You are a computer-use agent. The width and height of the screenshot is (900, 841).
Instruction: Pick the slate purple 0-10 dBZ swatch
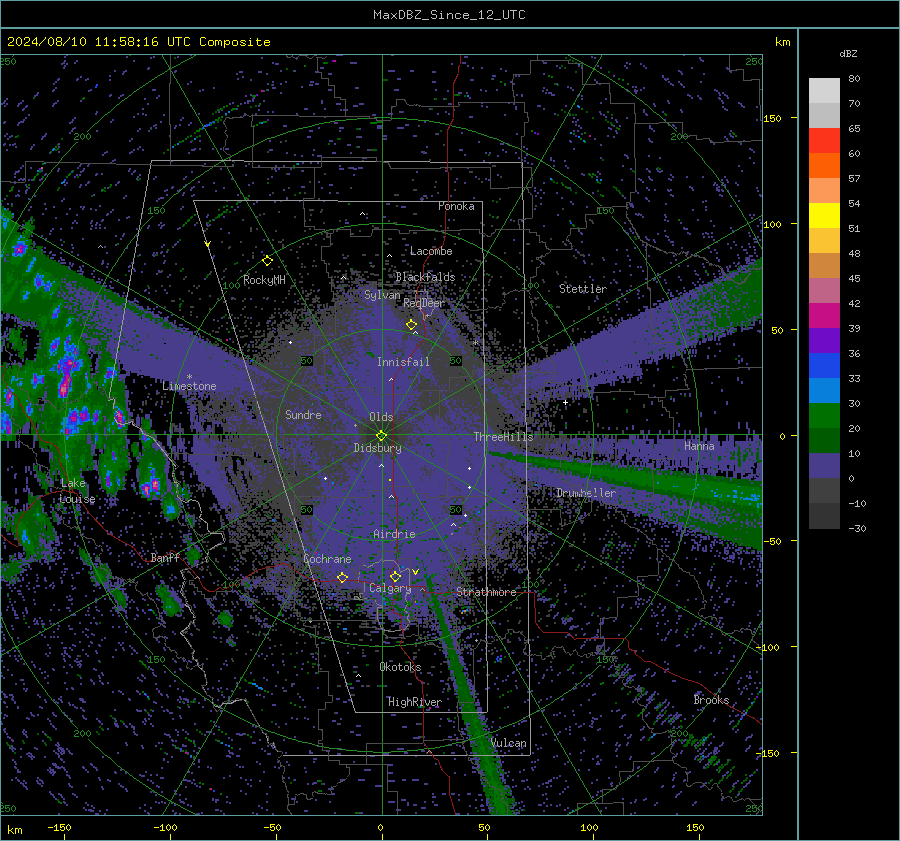pos(824,466)
